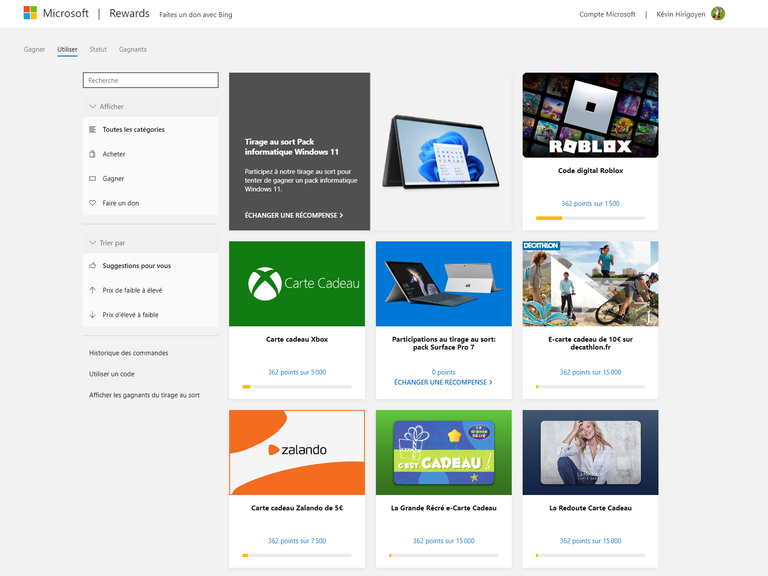Click 362 points sur 1 500 text

click(590, 203)
